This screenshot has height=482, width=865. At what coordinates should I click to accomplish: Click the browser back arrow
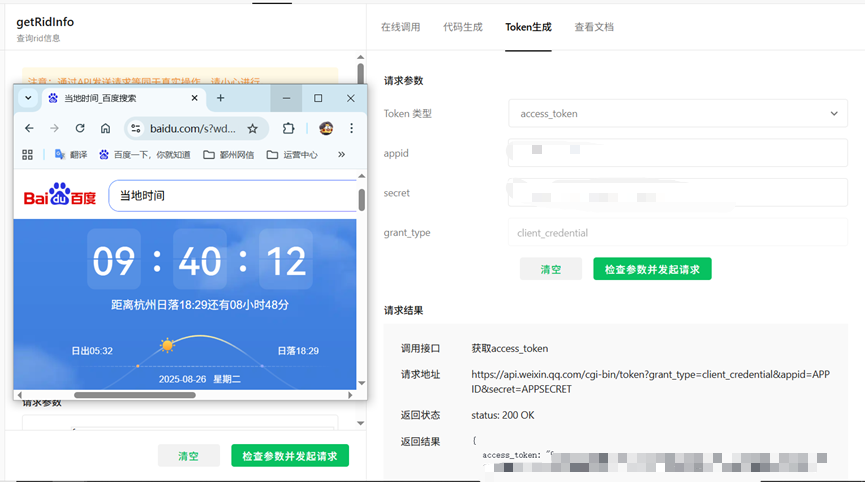coord(29,128)
